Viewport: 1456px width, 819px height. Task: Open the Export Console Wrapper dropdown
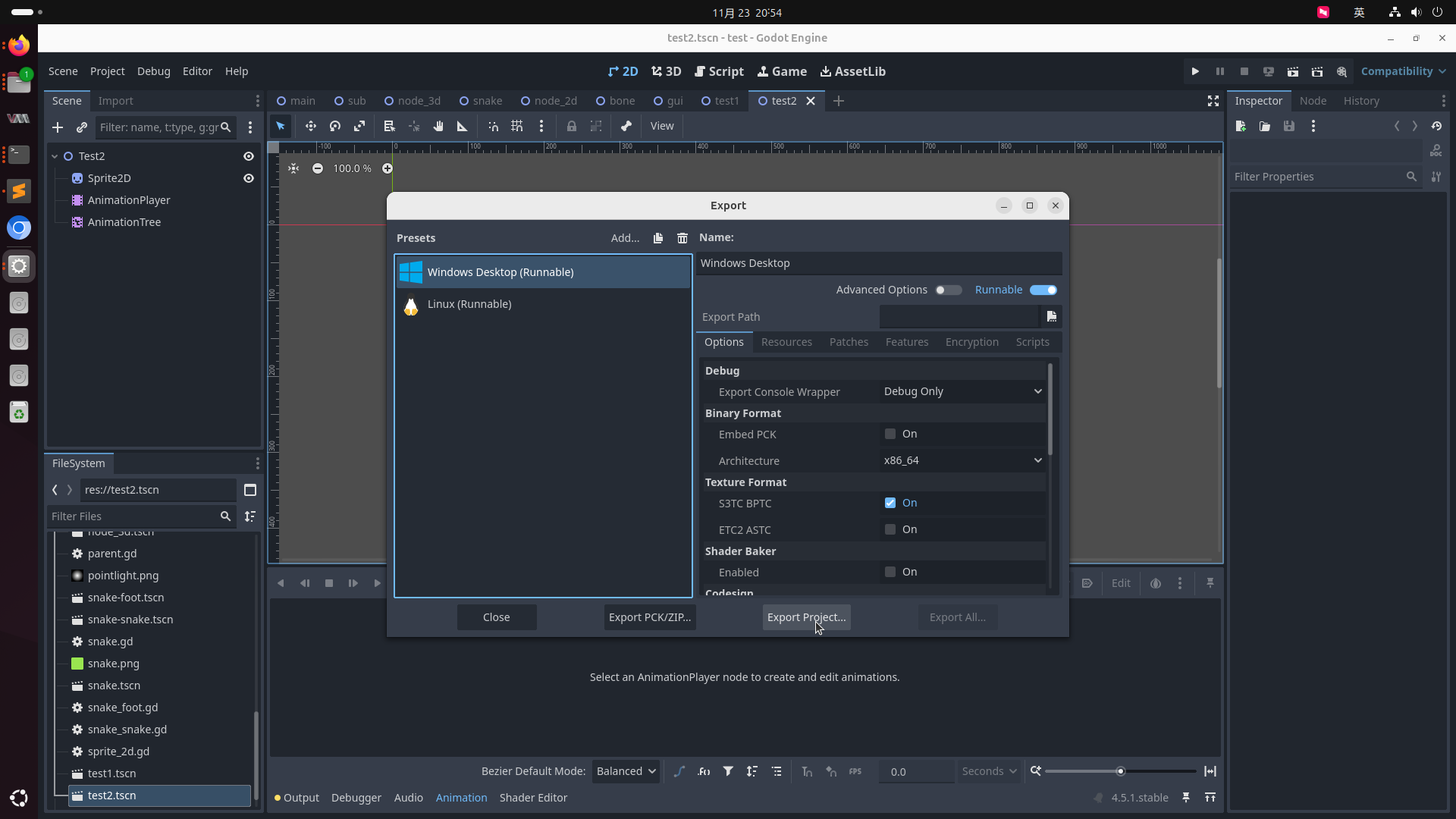click(x=962, y=391)
